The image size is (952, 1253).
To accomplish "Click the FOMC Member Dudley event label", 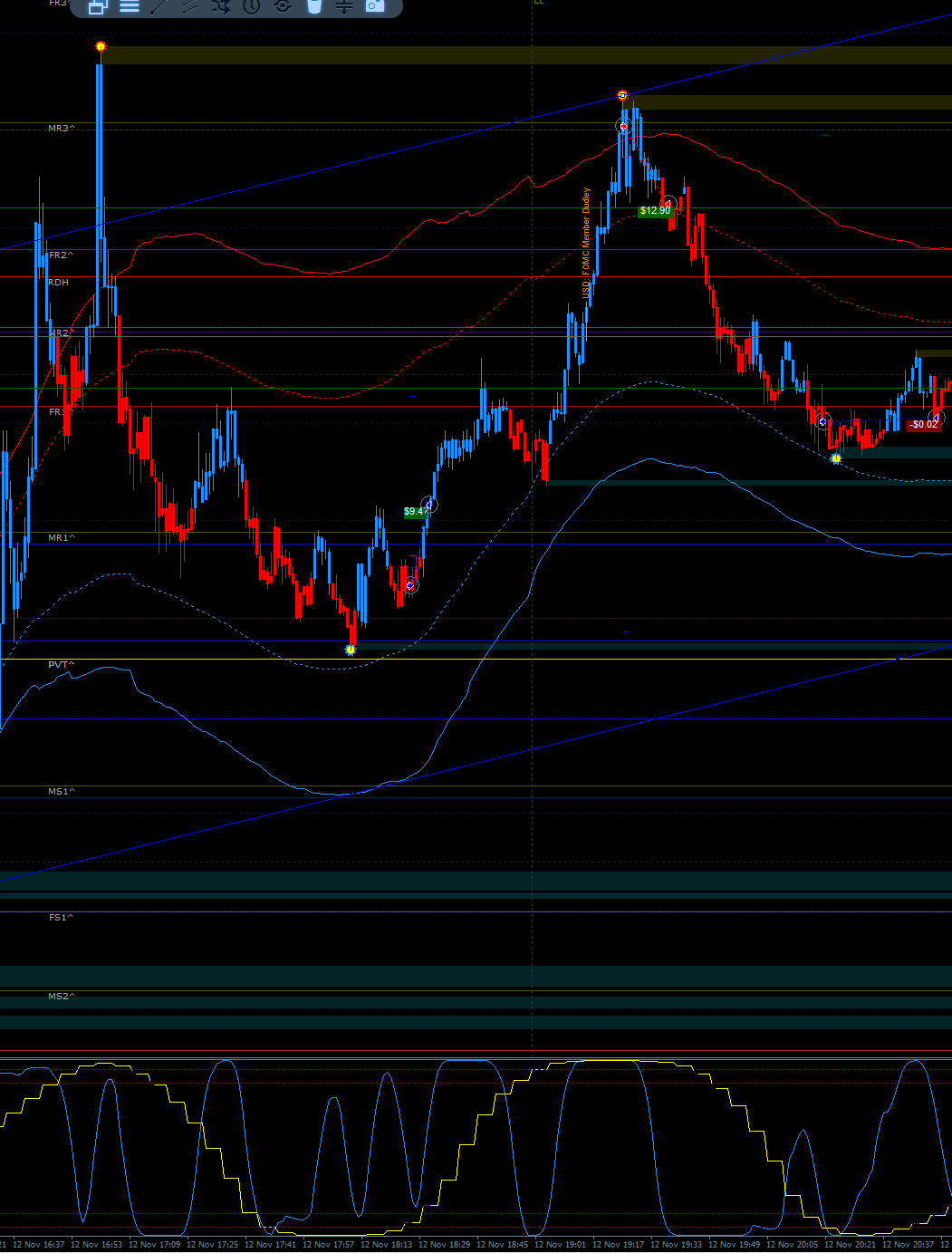I will (x=586, y=245).
